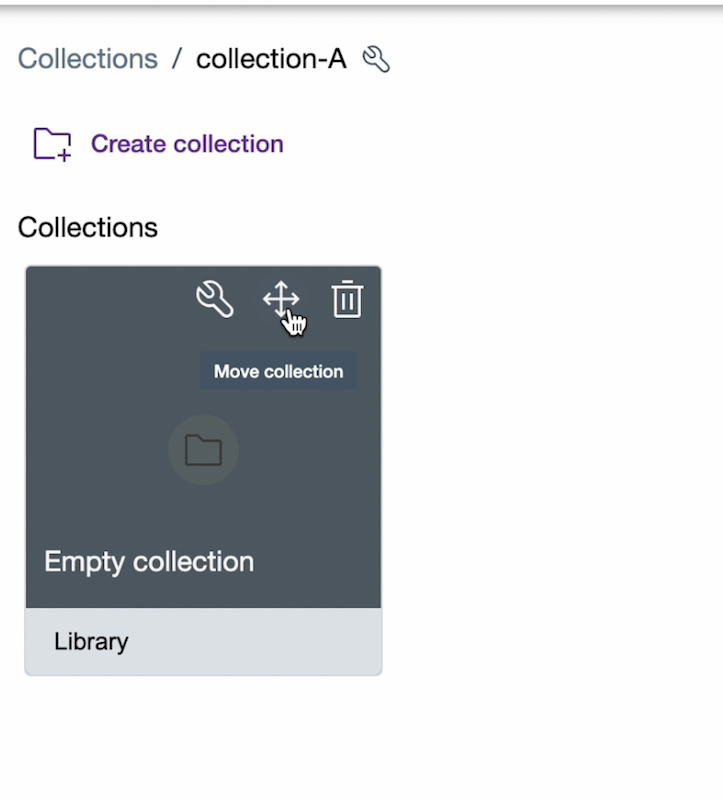The height and width of the screenshot is (800, 723).
Task: Open editing tools via the card's wrench icon
Action: pos(215,300)
